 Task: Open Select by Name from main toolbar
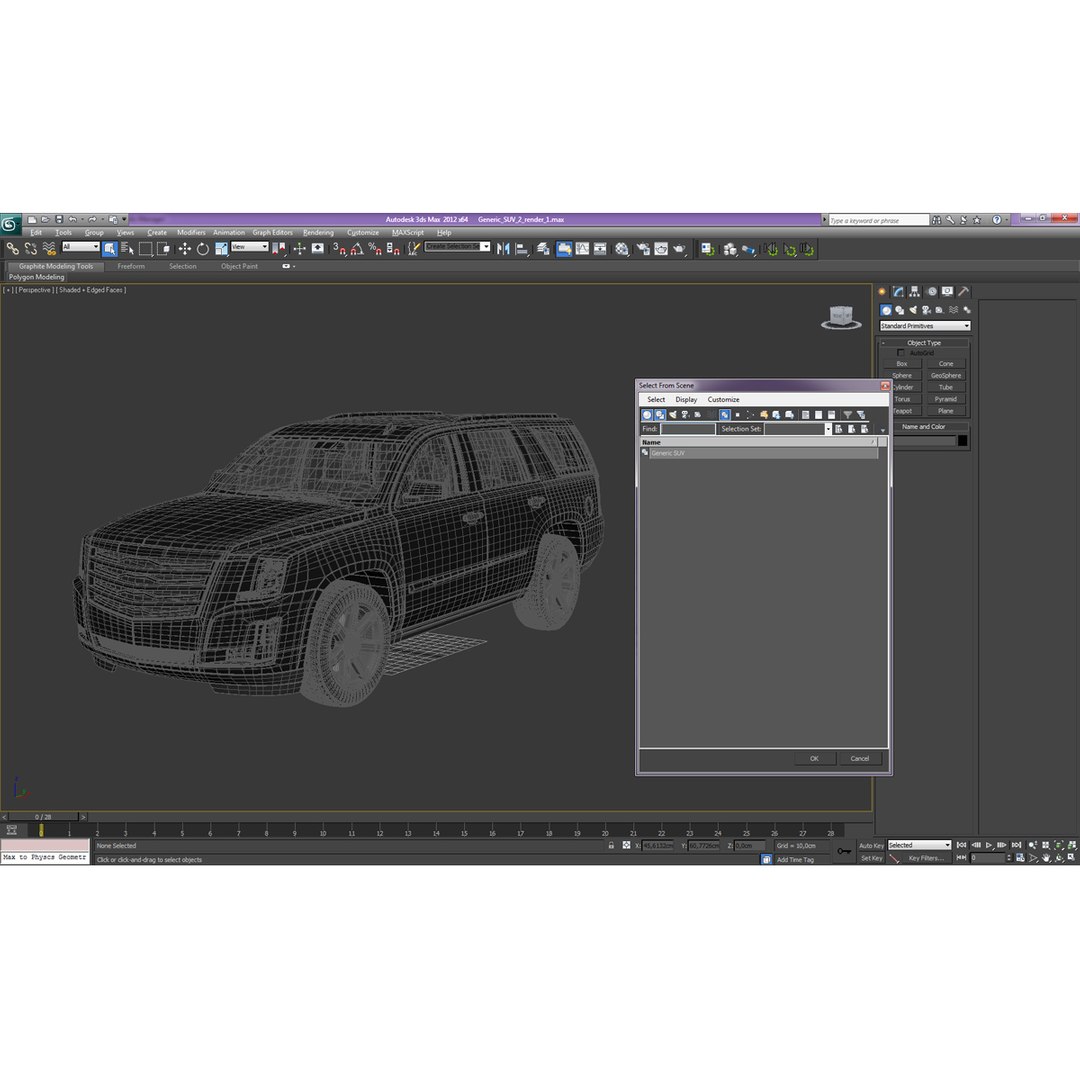pyautogui.click(x=127, y=249)
